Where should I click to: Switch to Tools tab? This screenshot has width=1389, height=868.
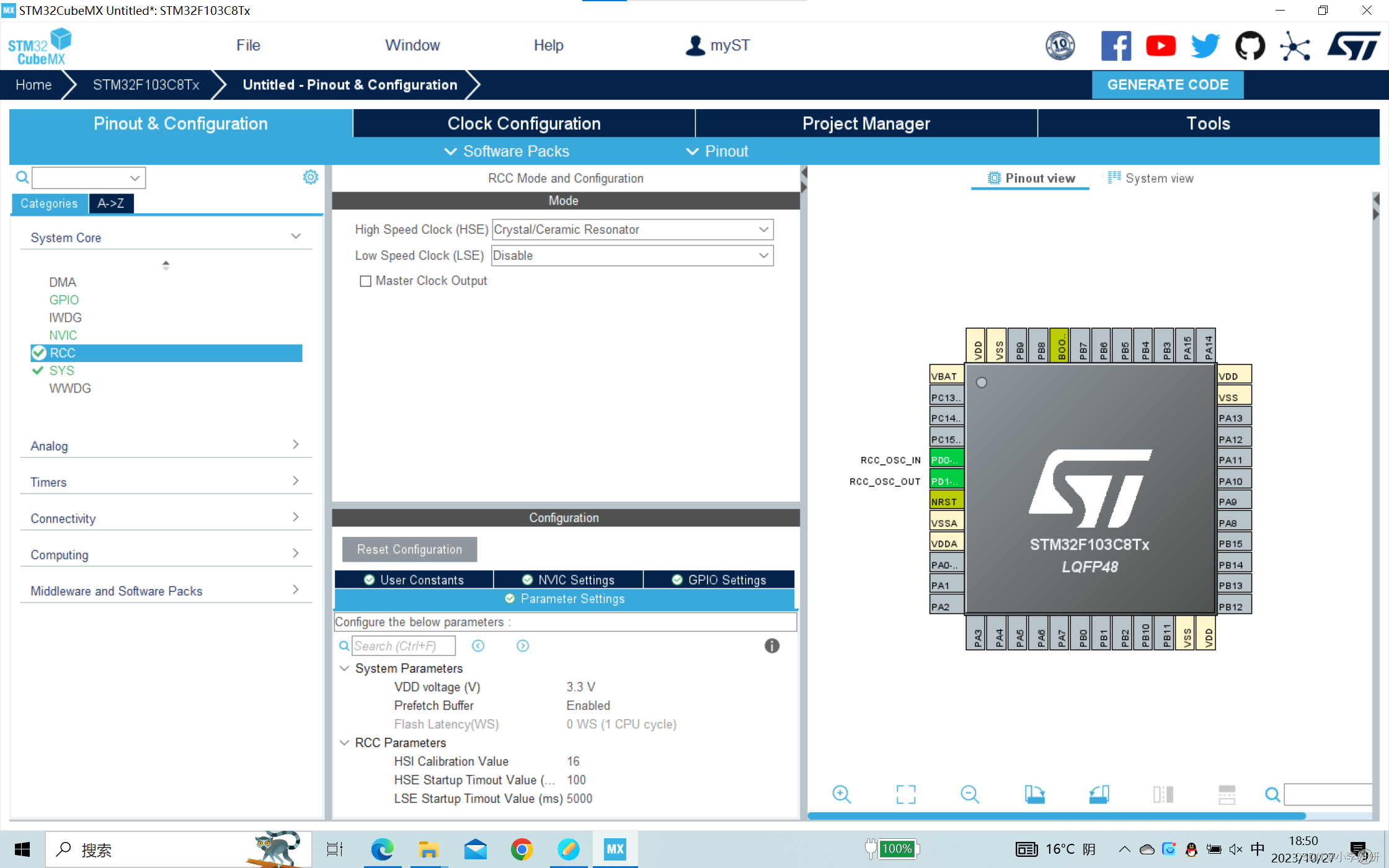point(1209,123)
